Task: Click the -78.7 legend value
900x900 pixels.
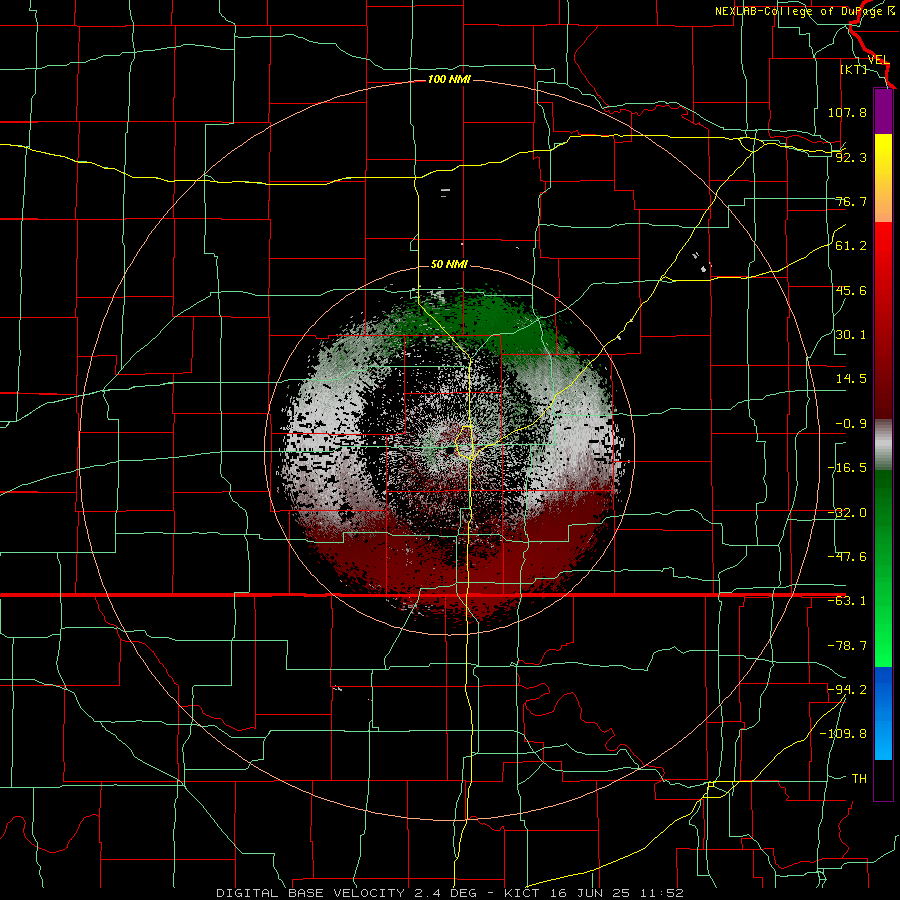Action: click(847, 646)
